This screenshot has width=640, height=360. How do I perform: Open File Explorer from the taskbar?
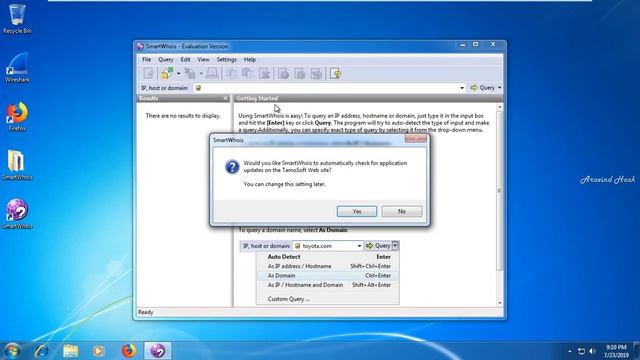coord(71,351)
